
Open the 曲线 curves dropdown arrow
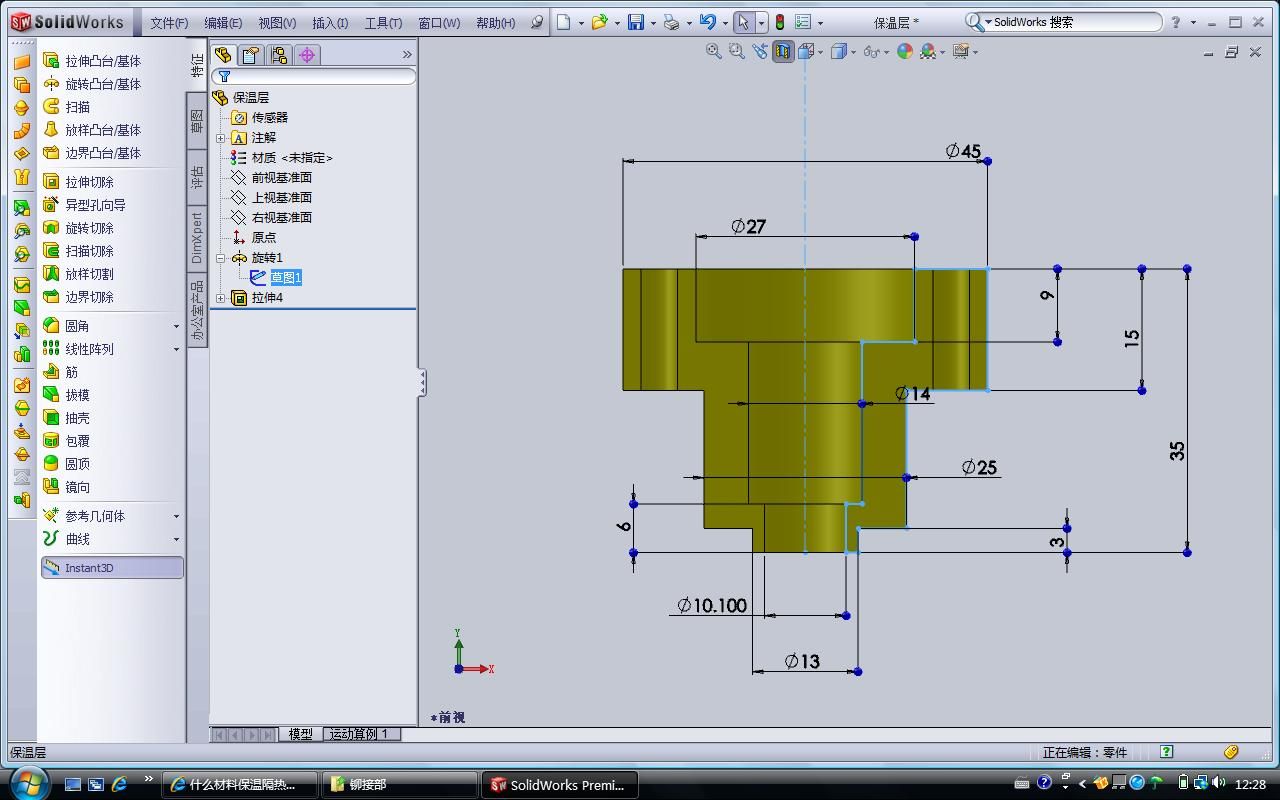[x=176, y=539]
